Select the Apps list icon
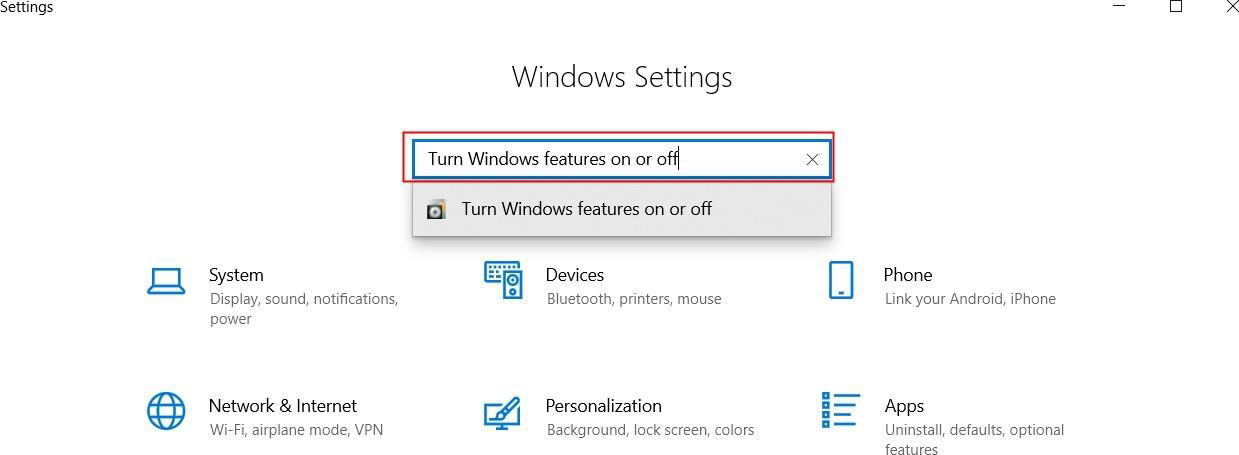This screenshot has height=455, width=1239. [840, 410]
